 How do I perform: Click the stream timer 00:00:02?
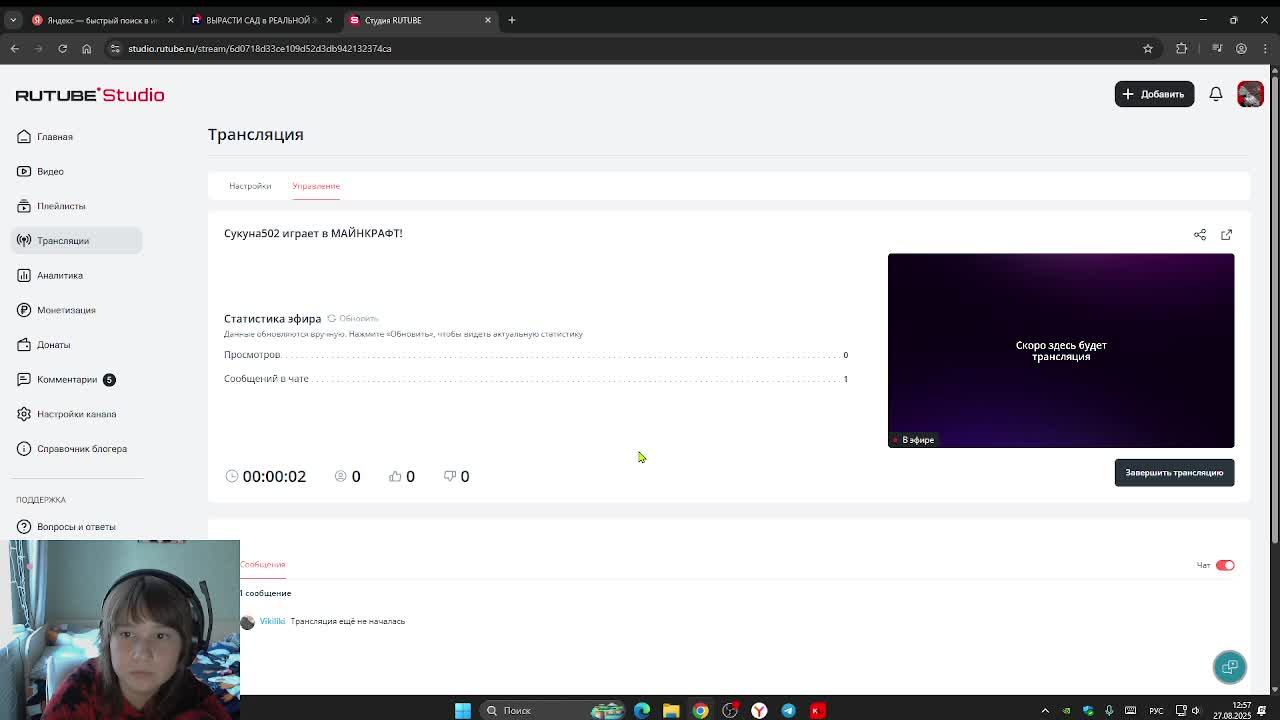[274, 476]
